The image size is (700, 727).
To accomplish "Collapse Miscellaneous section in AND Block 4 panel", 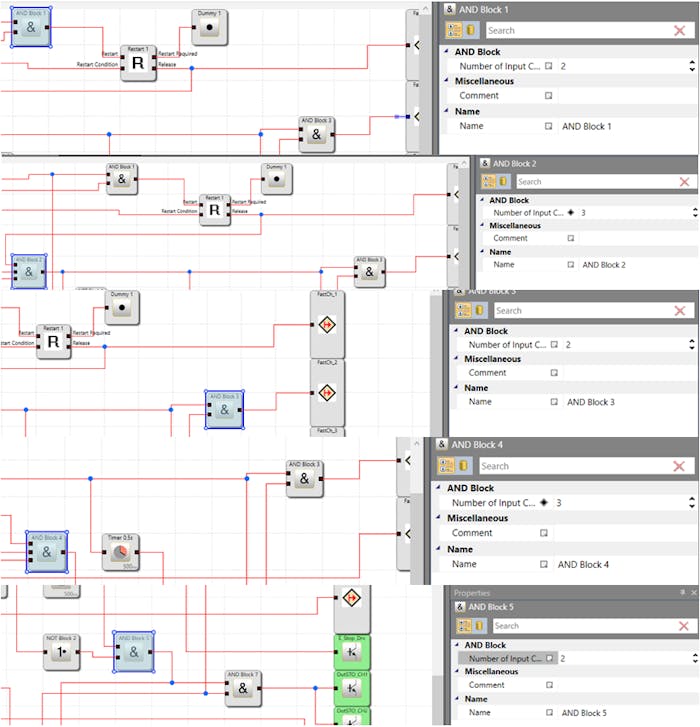I will pyautogui.click(x=439, y=517).
